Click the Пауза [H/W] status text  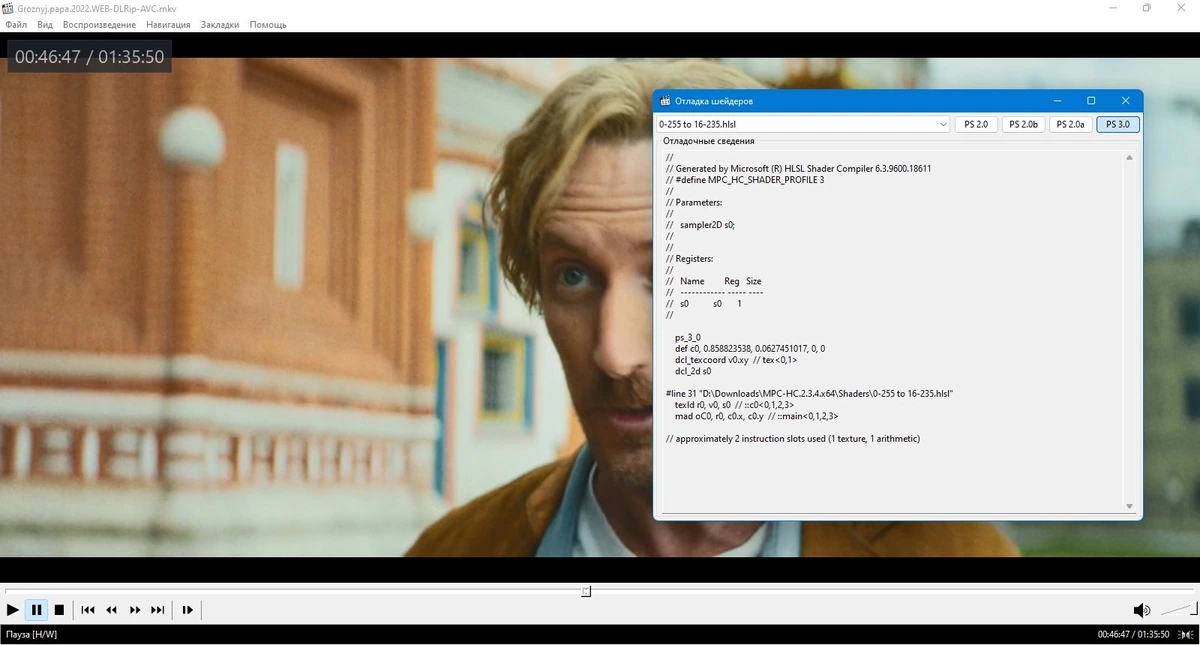click(x=31, y=635)
